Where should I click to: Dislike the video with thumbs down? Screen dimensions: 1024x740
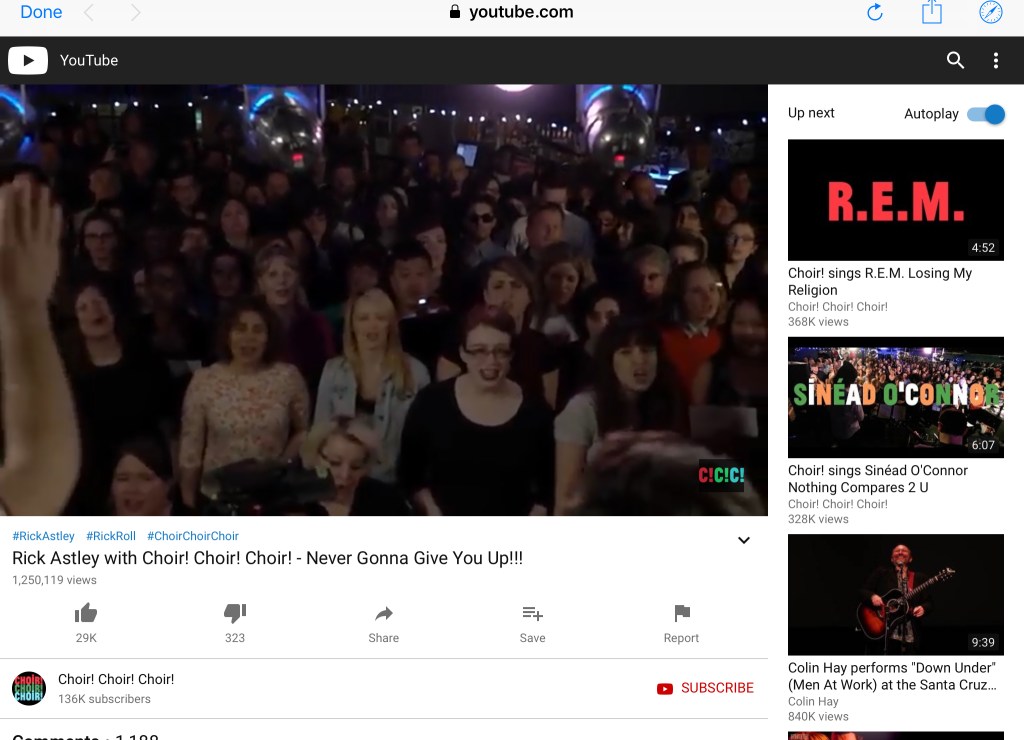tap(235, 614)
